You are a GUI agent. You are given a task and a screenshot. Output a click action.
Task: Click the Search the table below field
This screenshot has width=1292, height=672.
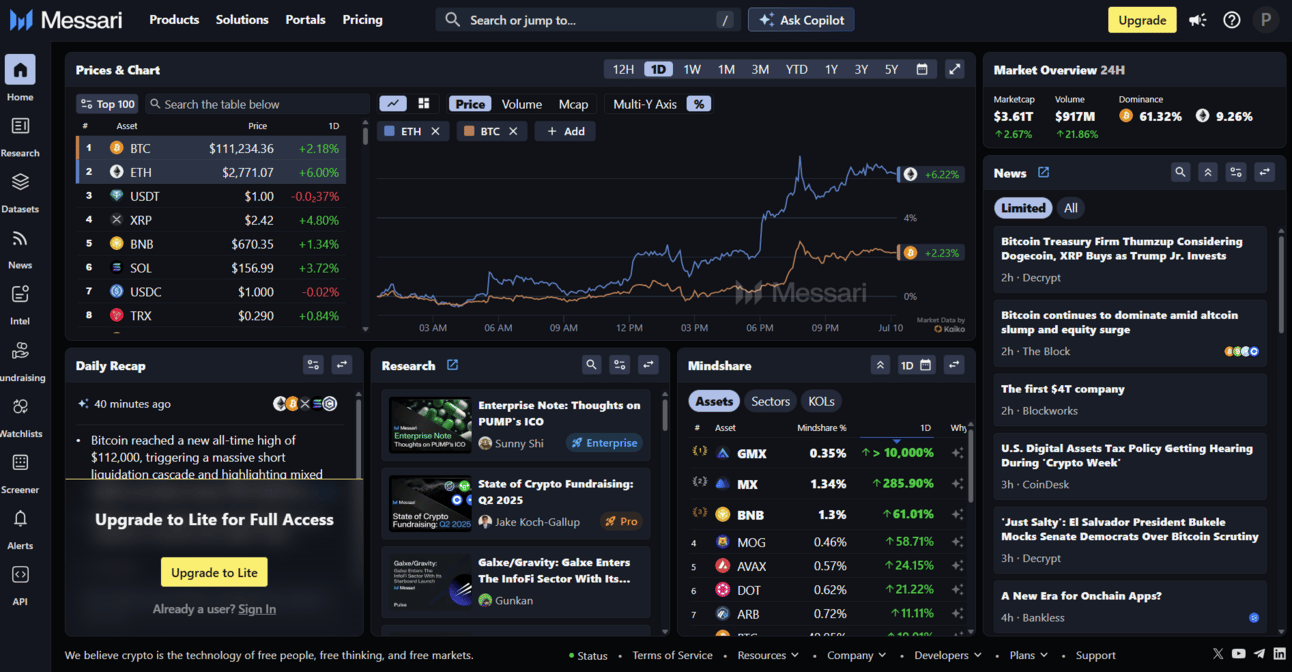(x=258, y=104)
